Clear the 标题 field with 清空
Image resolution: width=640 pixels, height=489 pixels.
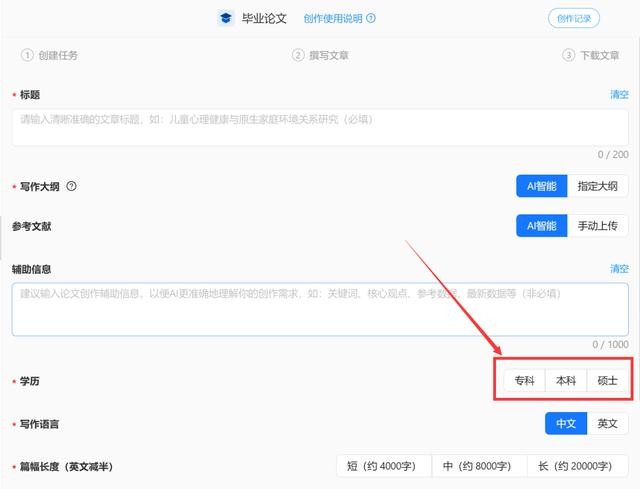coord(619,94)
